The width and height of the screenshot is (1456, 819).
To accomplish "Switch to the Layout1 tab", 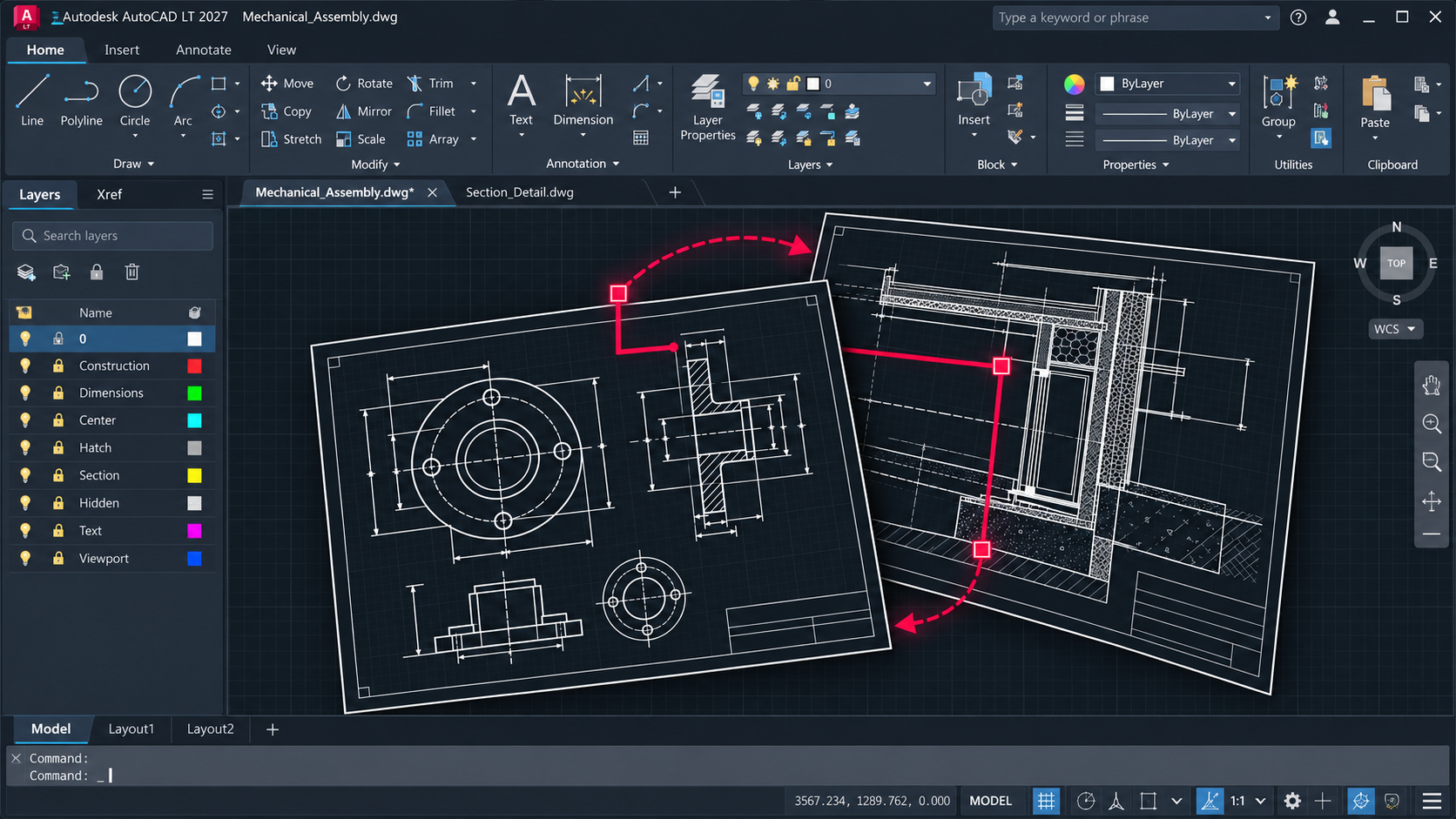I will click(x=131, y=729).
